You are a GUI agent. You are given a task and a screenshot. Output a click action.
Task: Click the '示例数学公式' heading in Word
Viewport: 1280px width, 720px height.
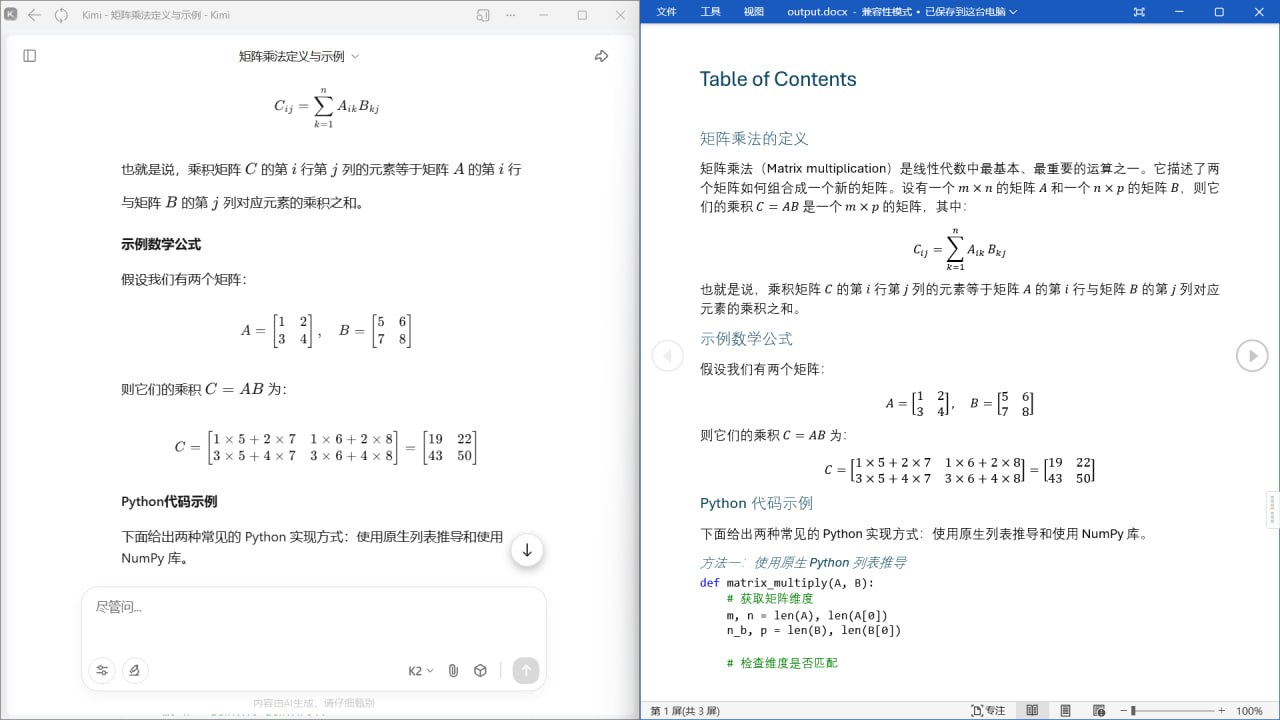[x=746, y=338]
